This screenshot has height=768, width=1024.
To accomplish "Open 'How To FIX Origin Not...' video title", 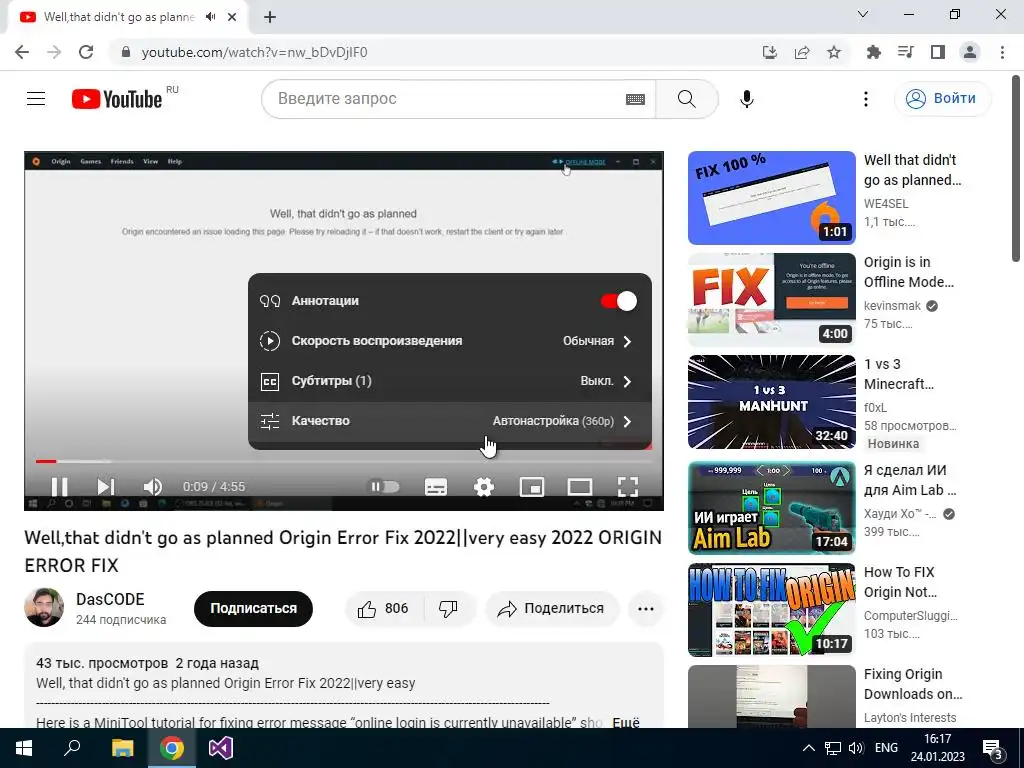I will tap(901, 582).
